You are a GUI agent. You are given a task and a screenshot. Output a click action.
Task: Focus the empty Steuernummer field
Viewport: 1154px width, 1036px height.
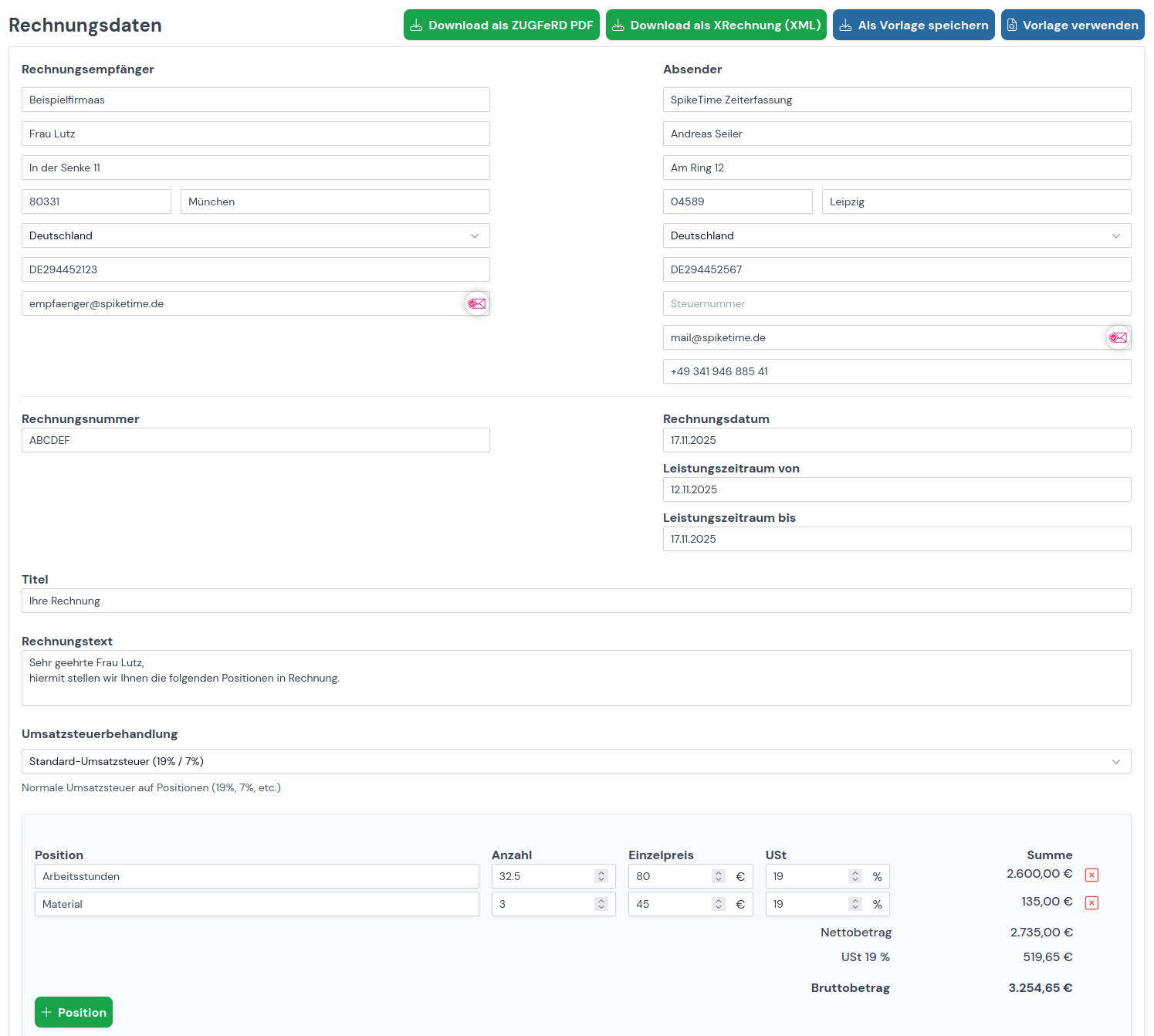896,303
